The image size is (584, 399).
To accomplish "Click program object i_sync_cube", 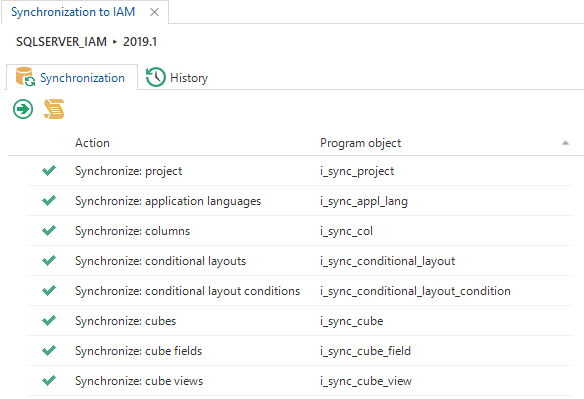I will pyautogui.click(x=352, y=321).
